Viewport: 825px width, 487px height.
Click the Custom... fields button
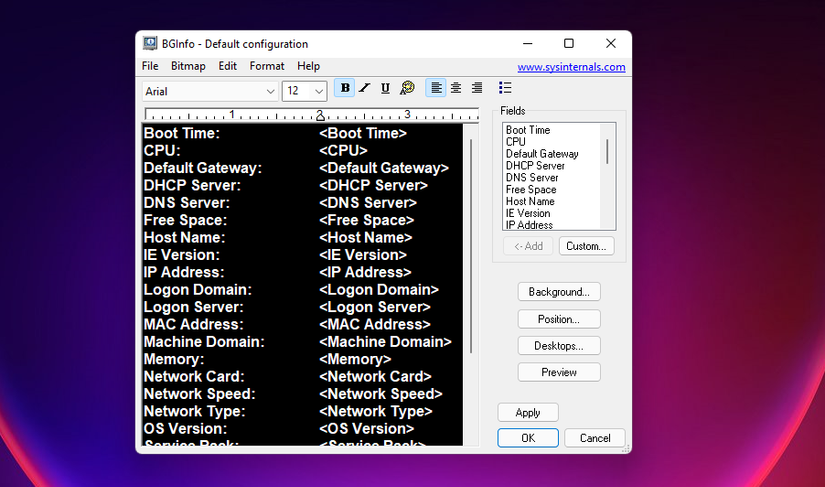(586, 246)
